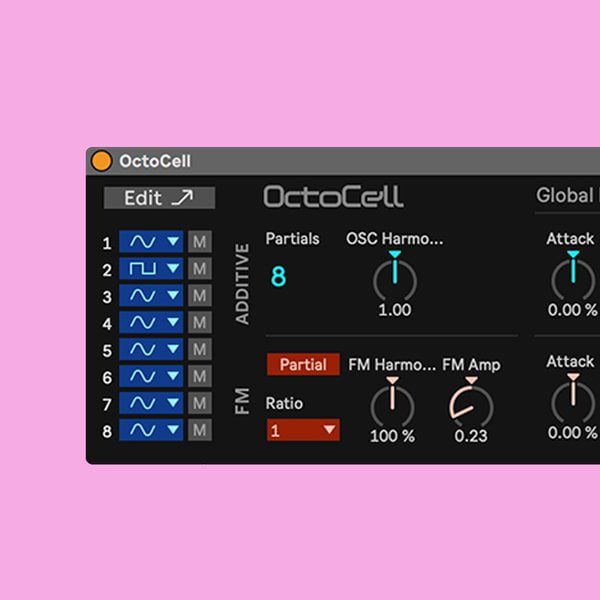This screenshot has width=600, height=600.
Task: Mute oscillator 1 with its M button
Action: [x=200, y=241]
